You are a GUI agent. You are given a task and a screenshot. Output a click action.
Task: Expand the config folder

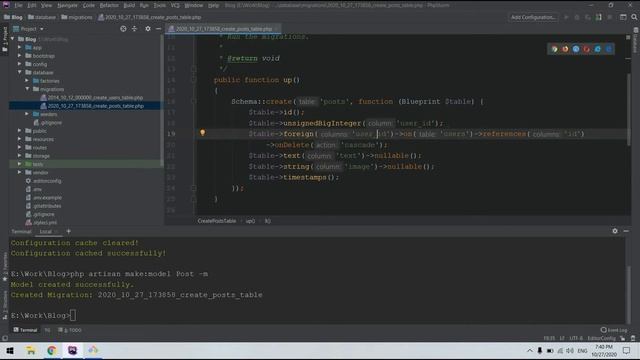coord(20,64)
